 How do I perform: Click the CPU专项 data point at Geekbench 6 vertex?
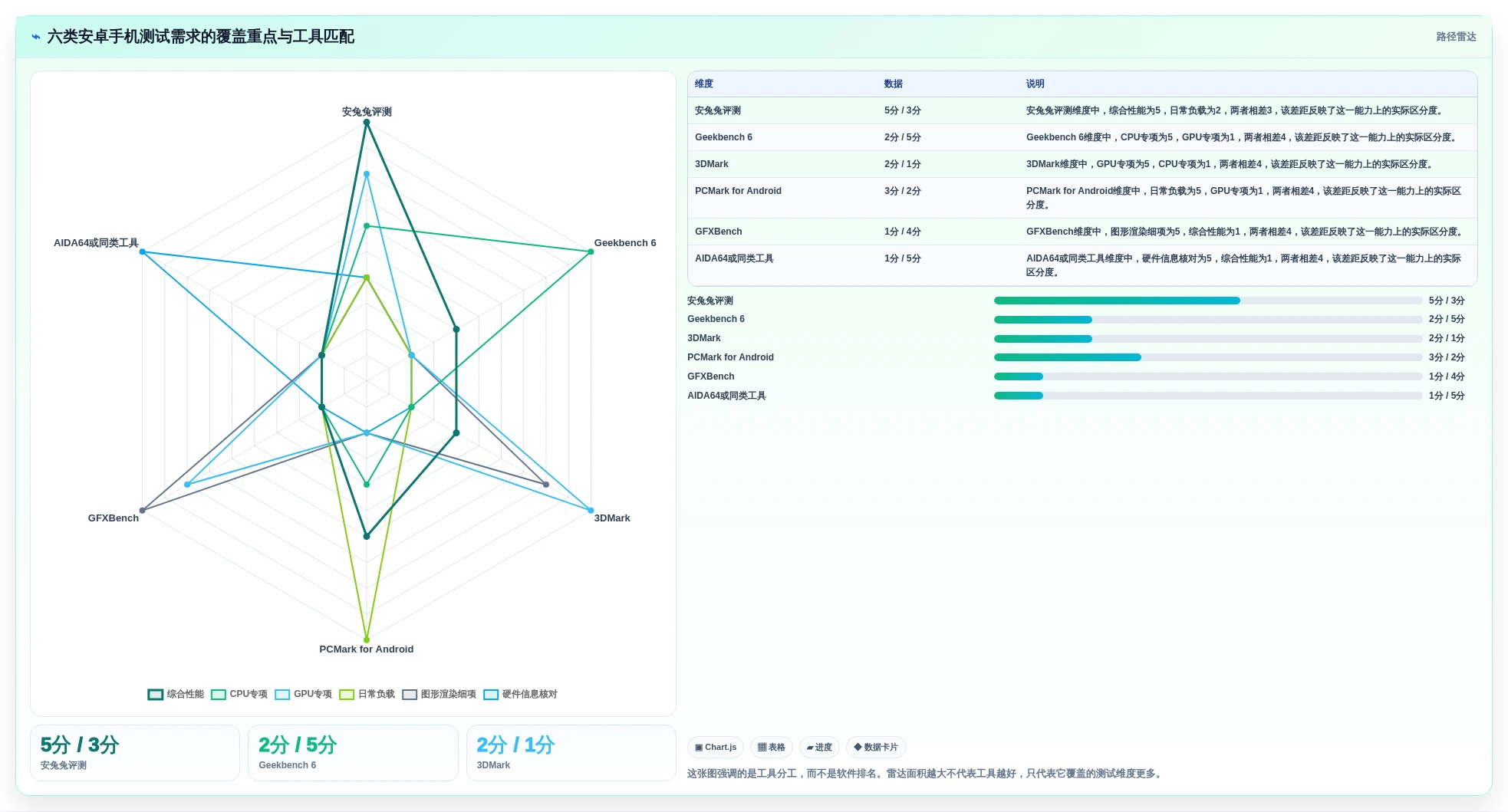pyautogui.click(x=591, y=251)
